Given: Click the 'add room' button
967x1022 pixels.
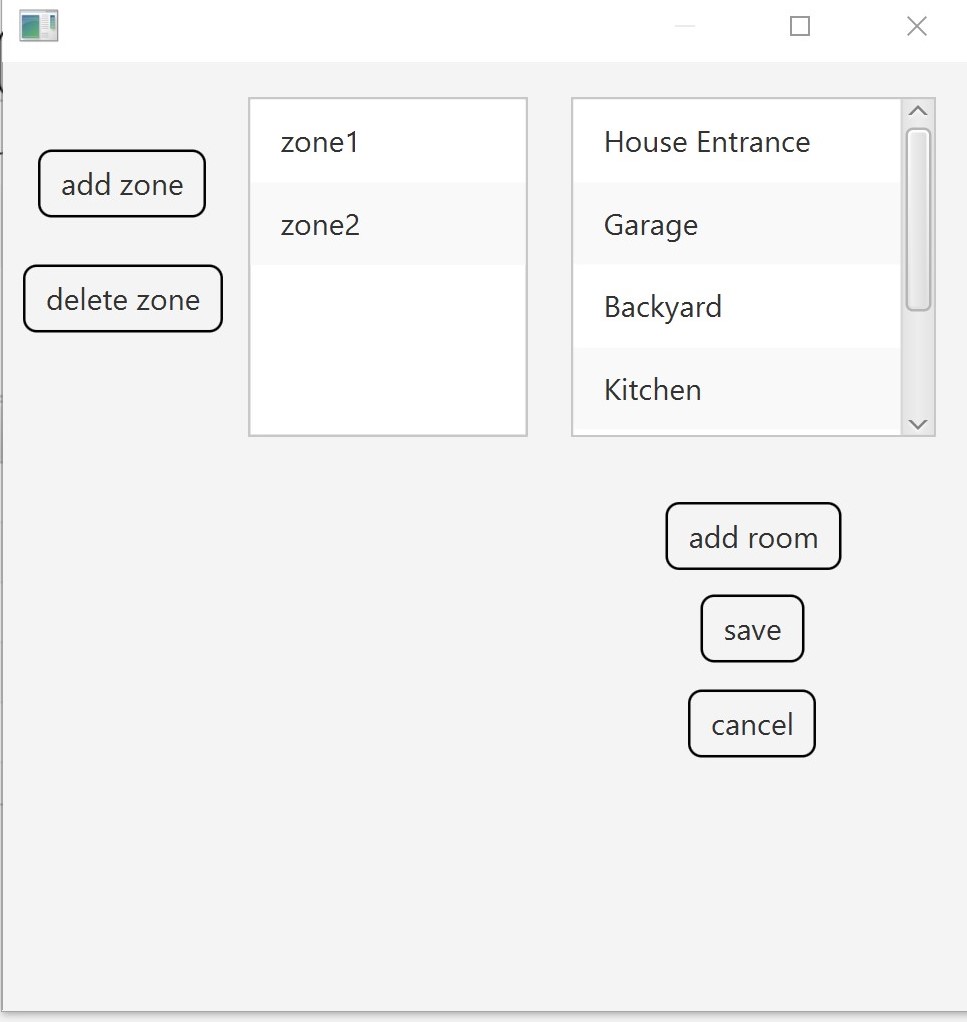Looking at the screenshot, I should [752, 537].
